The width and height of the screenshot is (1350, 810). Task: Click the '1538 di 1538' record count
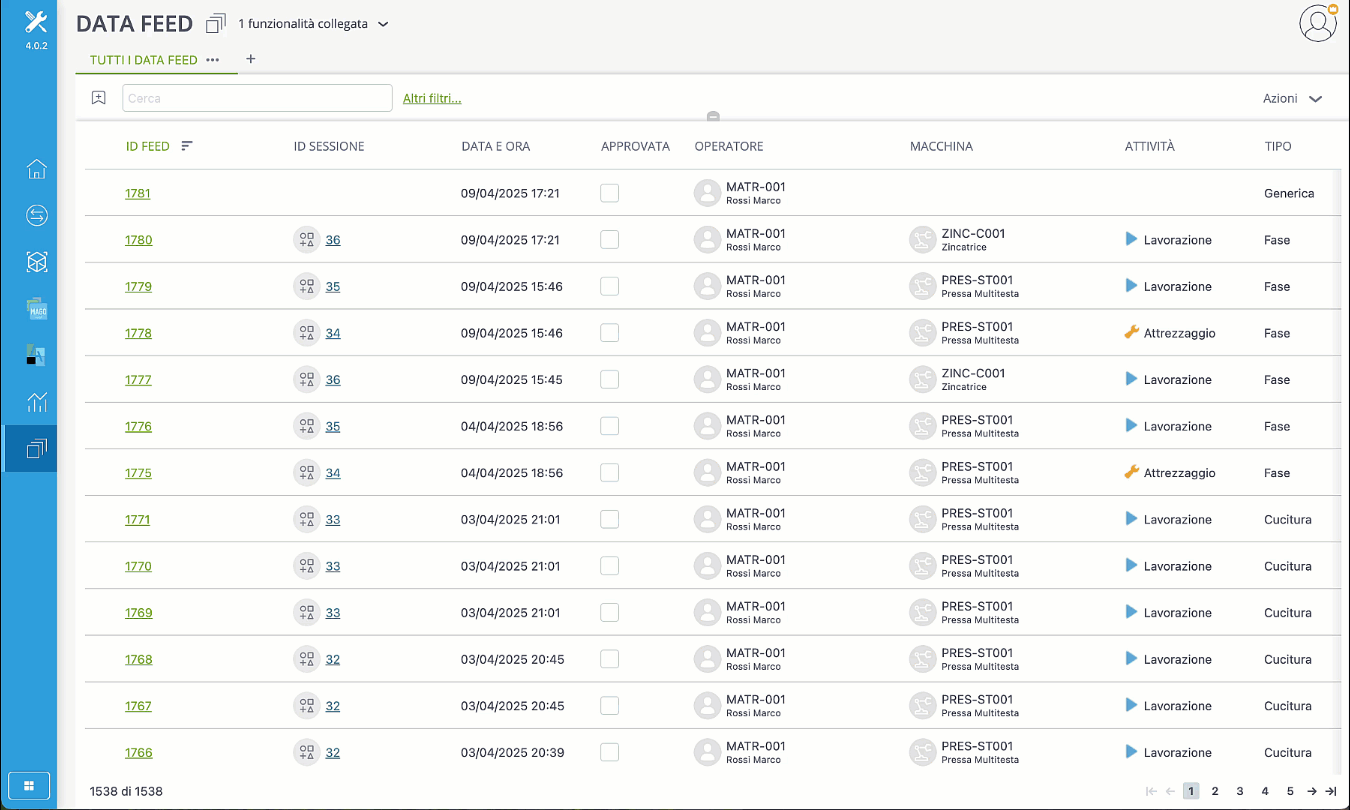tap(126, 791)
